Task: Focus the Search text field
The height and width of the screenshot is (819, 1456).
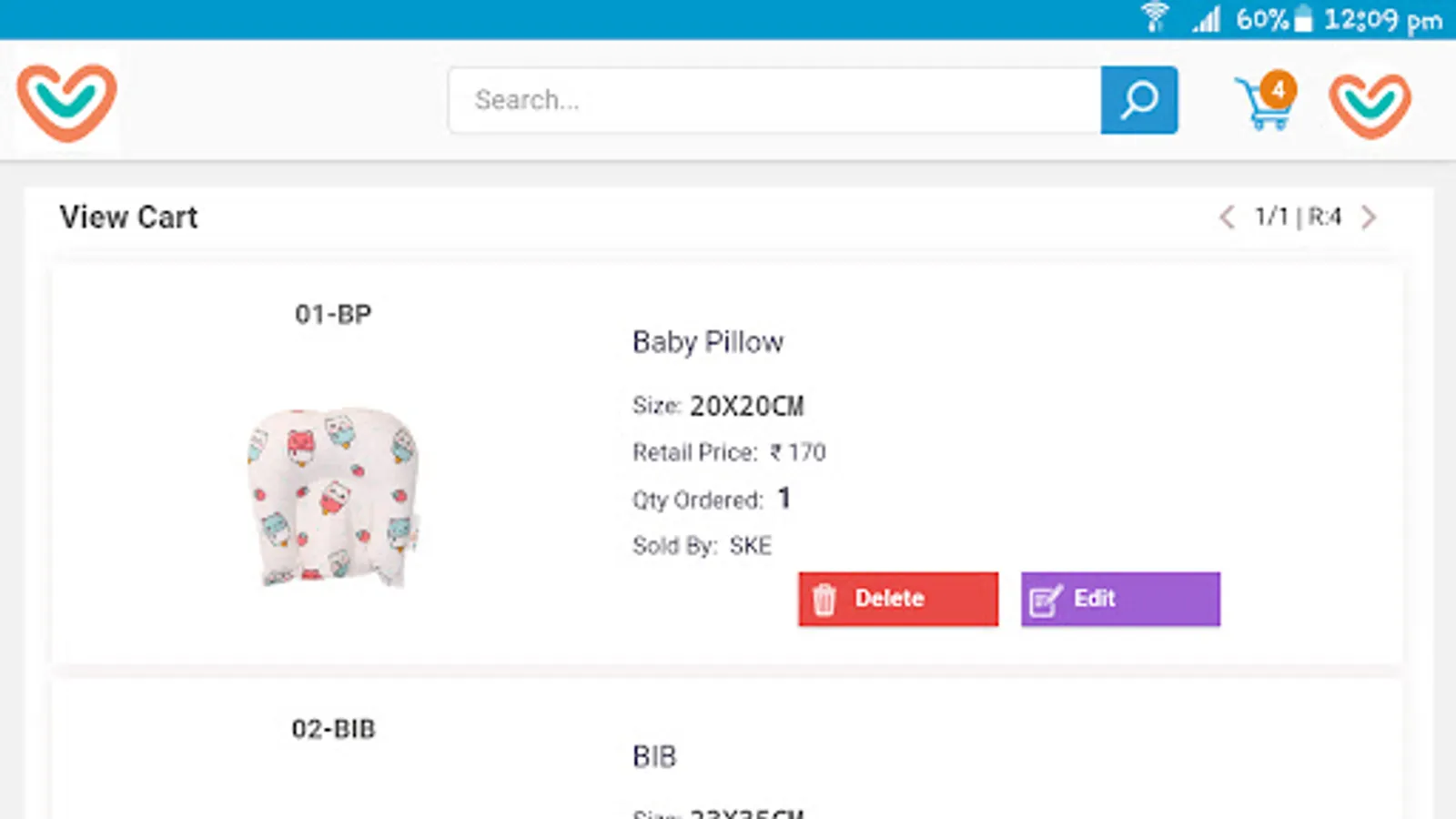Action: coord(773,100)
